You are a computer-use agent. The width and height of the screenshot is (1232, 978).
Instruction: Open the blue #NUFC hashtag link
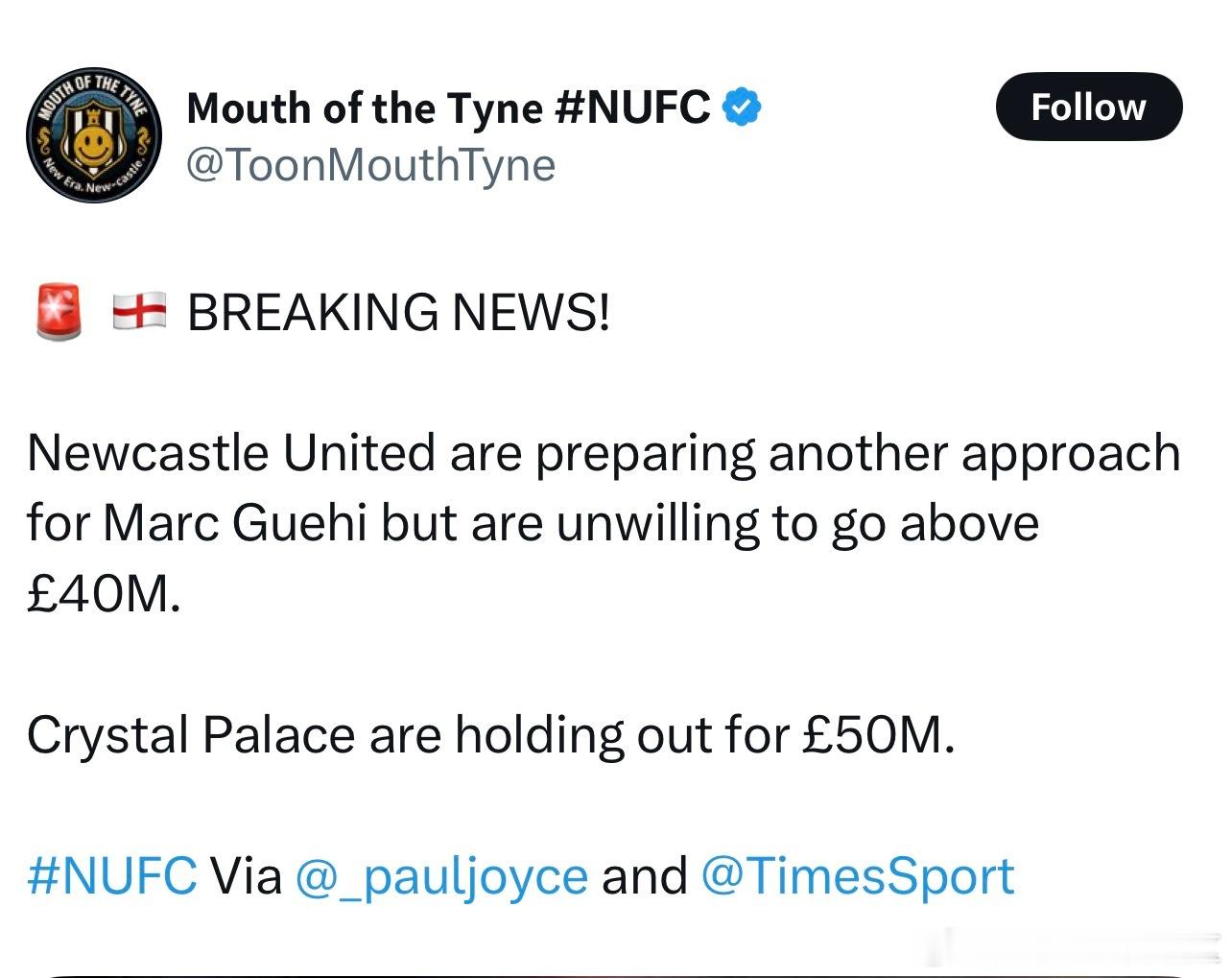(112, 875)
